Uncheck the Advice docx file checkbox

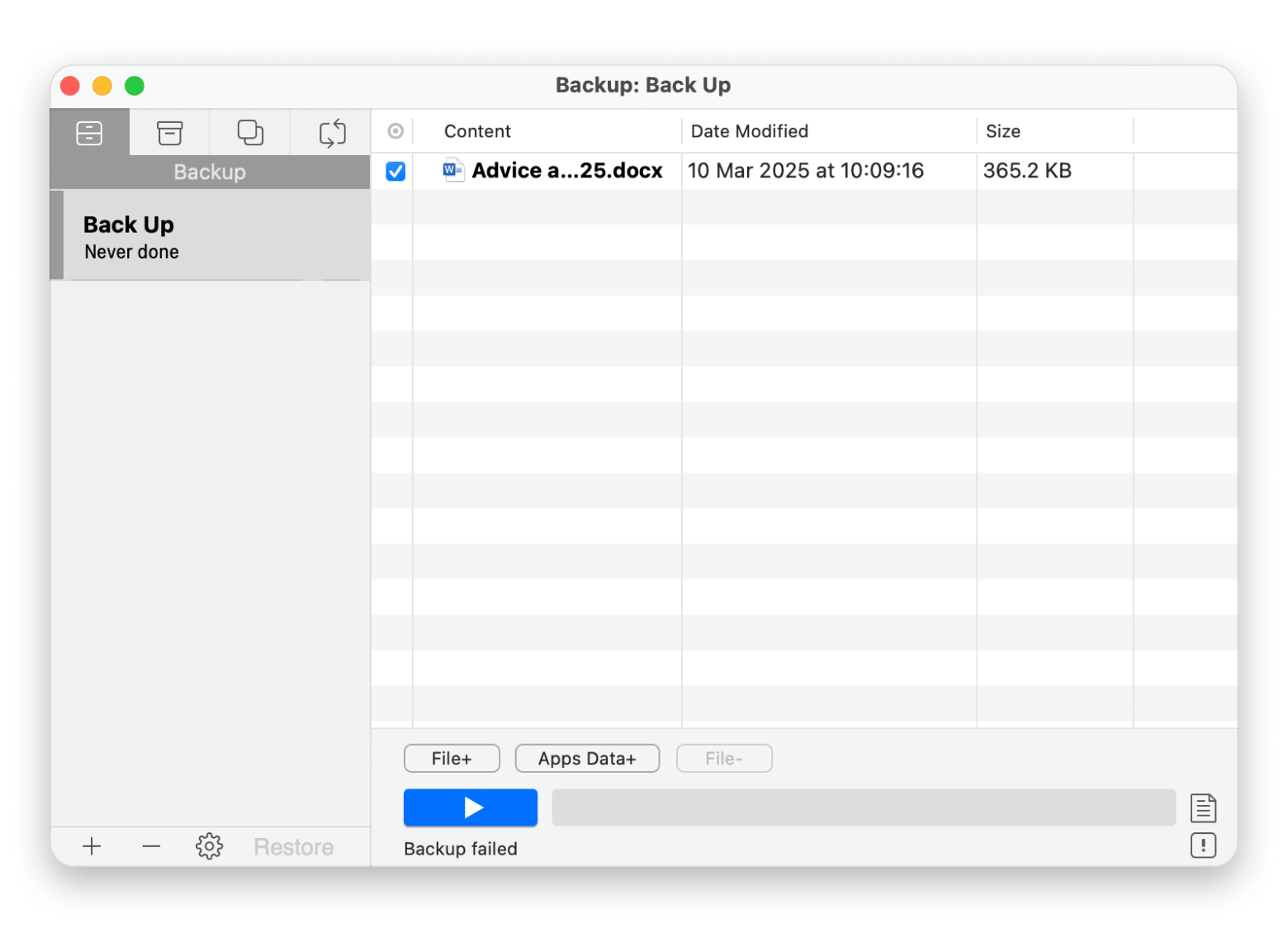(x=395, y=171)
